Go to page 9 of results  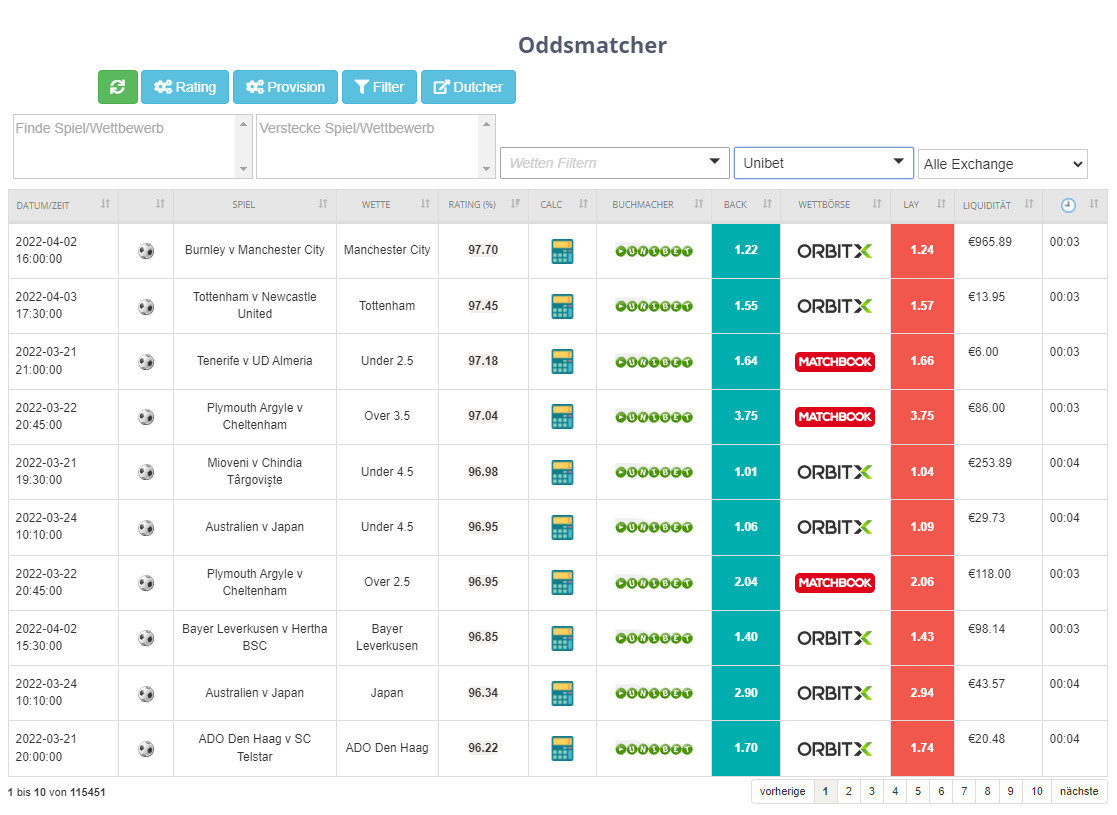point(1011,791)
